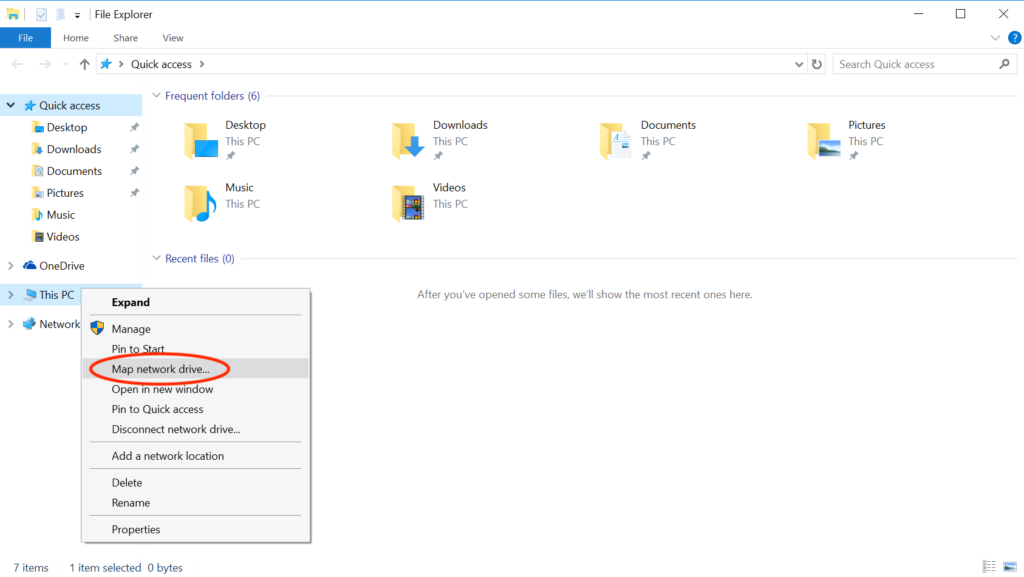The image size is (1024, 577).
Task: Open Help with the question mark icon
Action: pyautogui.click(x=1014, y=38)
